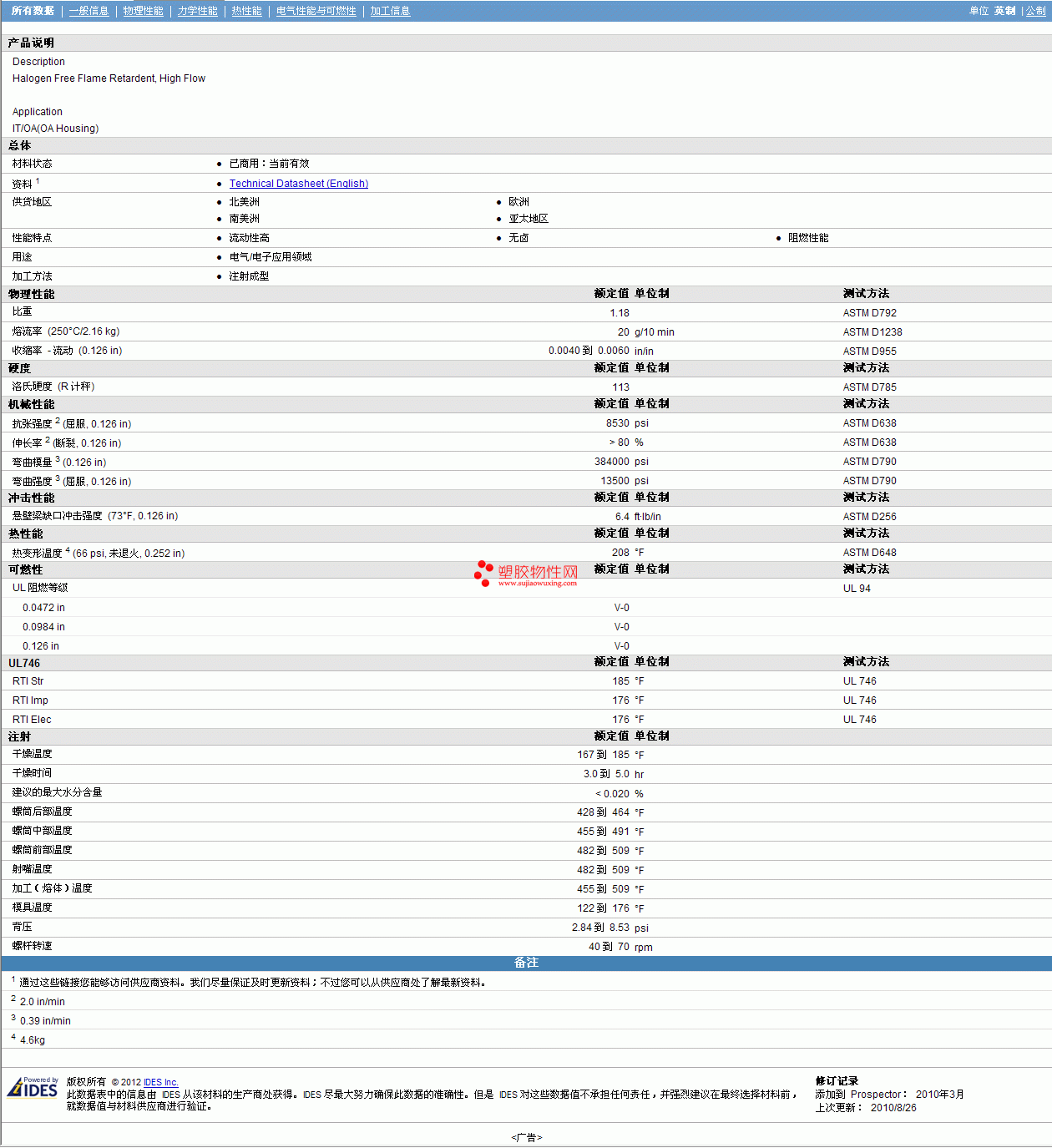The image size is (1052, 1148).
Task: Switch to the 电气性能与可燃性 tab
Action: pos(316,11)
